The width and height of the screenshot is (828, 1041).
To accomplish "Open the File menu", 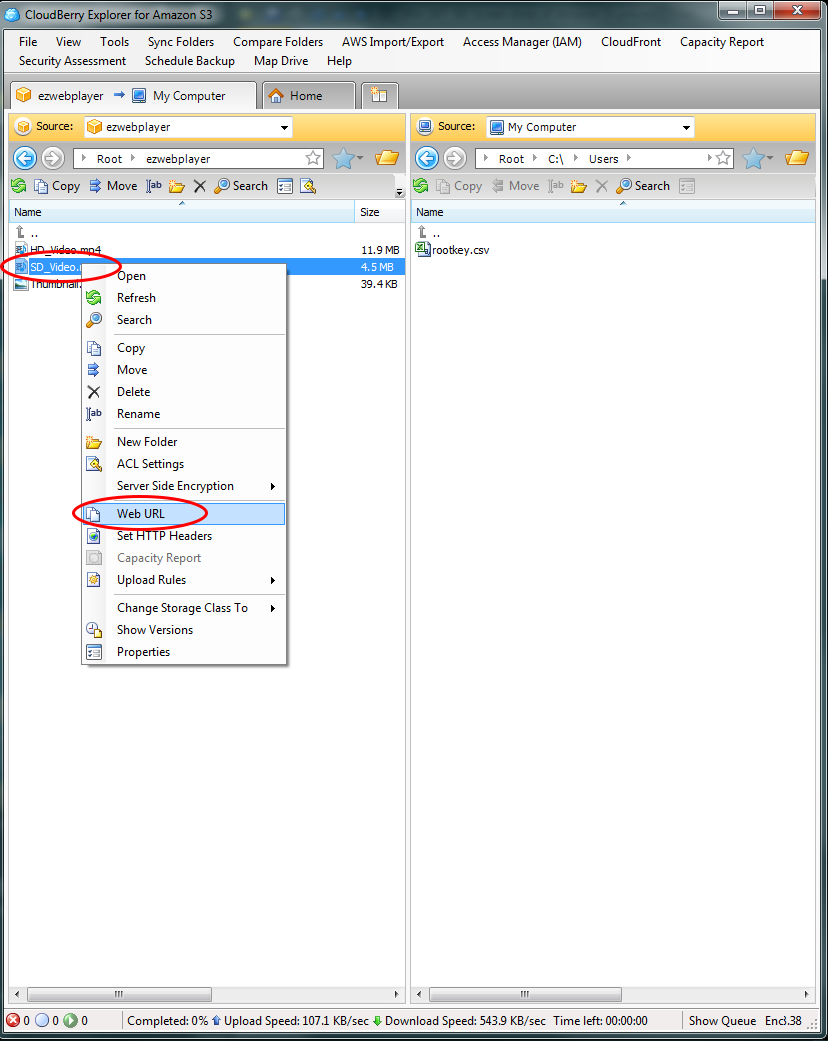I will 28,42.
